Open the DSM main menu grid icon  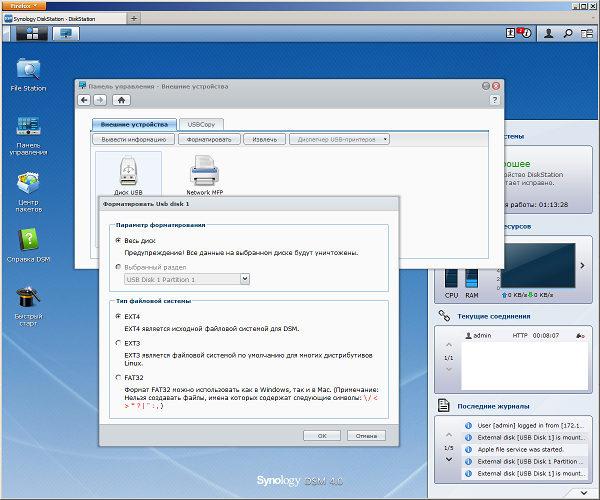pyautogui.click(x=32, y=34)
